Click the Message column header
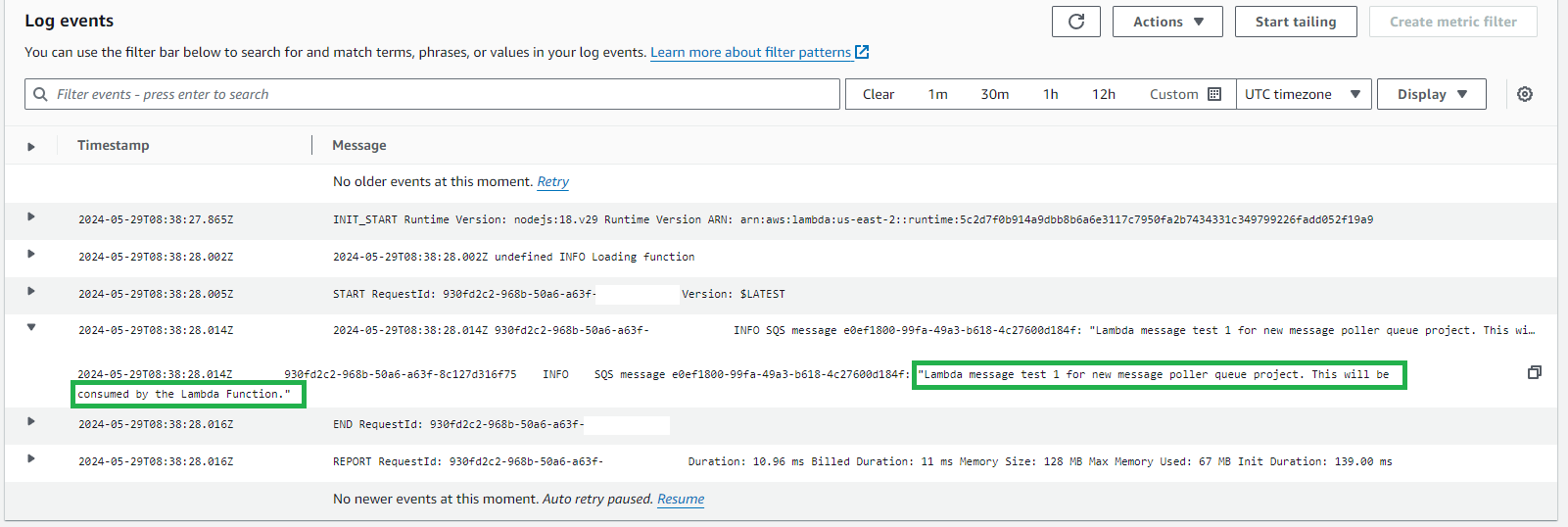The image size is (1568, 527). [358, 145]
